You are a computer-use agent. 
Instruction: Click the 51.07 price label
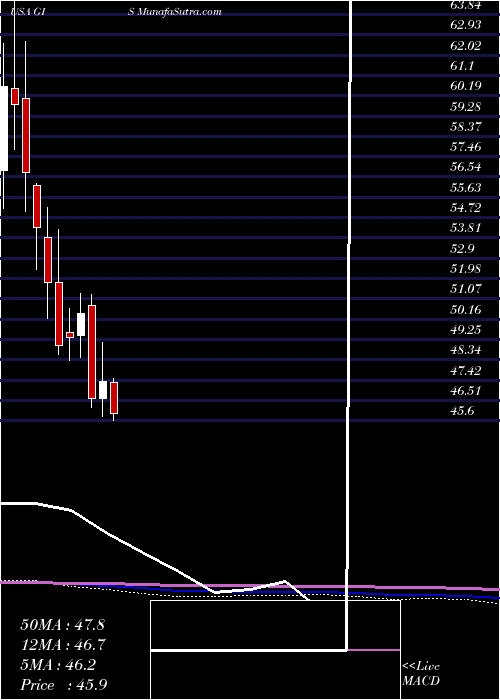click(466, 289)
